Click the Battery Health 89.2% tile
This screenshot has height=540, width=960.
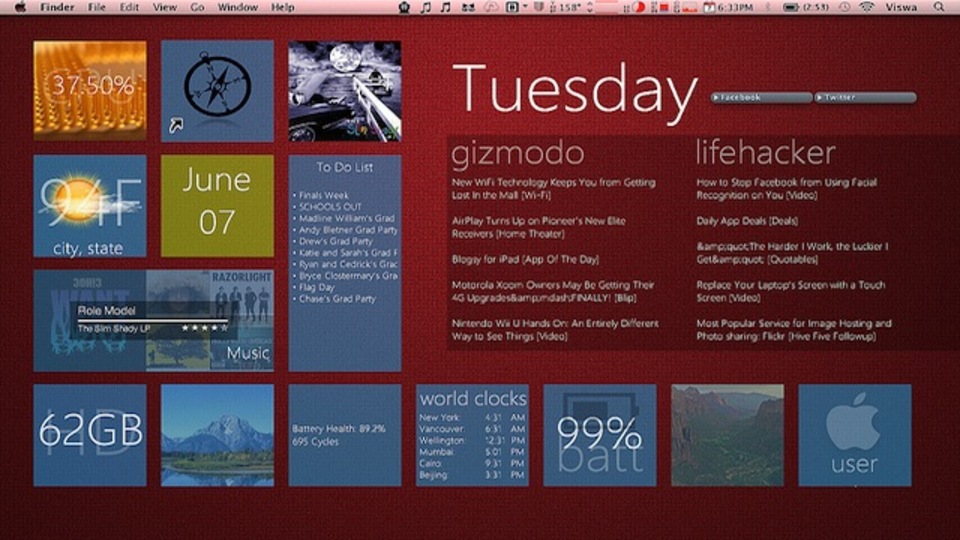(345, 435)
